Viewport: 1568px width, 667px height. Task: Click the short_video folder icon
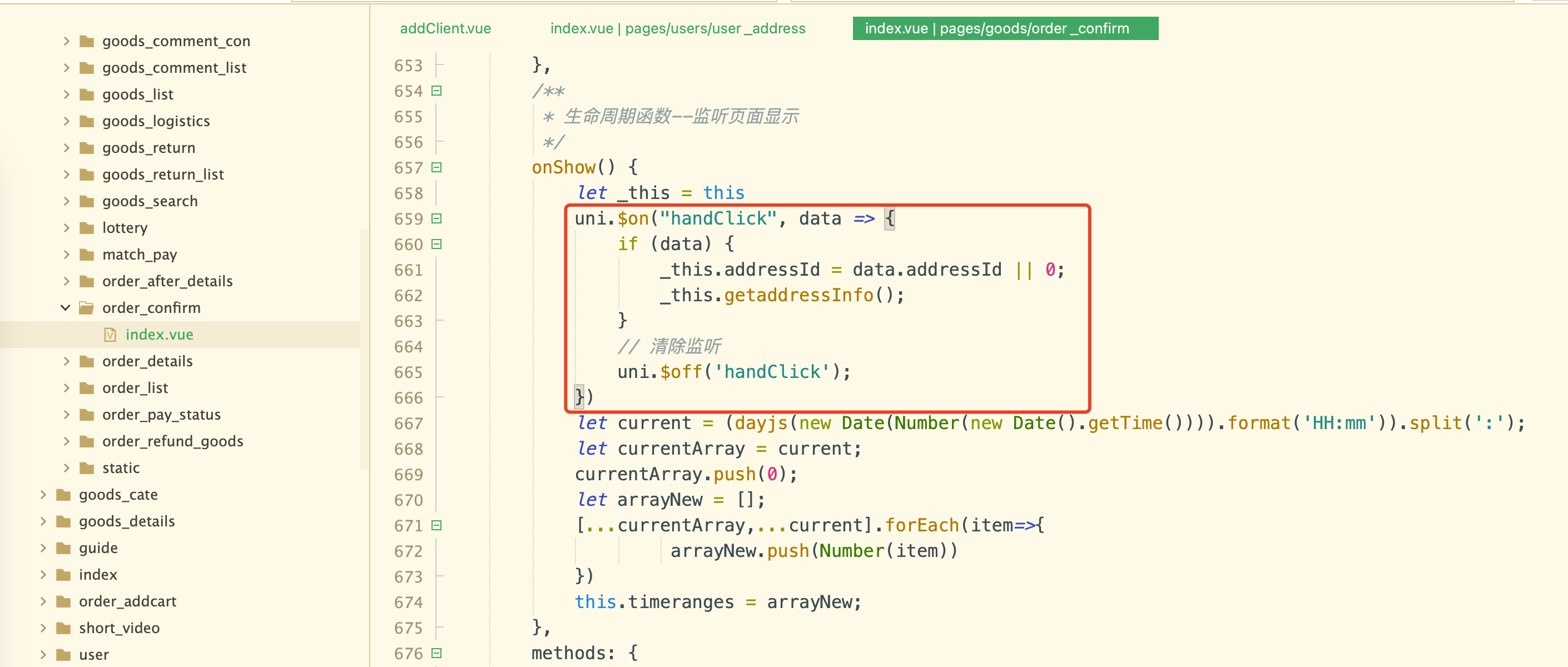pos(63,628)
